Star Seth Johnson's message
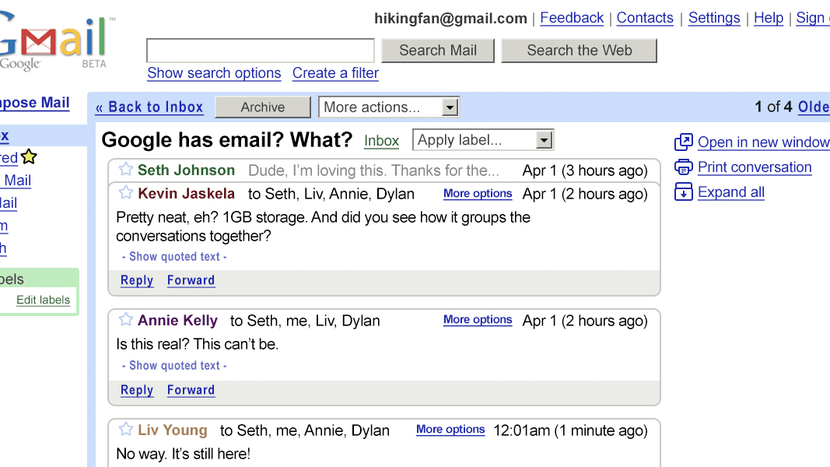The width and height of the screenshot is (830, 467). (125, 169)
